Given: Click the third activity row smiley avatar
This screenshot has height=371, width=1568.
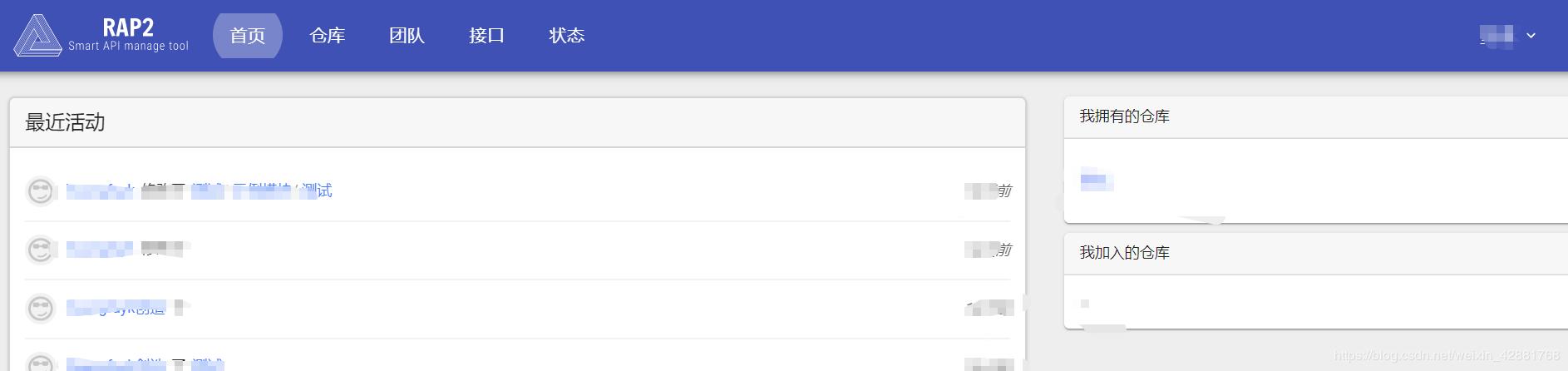Looking at the screenshot, I should click(x=40, y=309).
